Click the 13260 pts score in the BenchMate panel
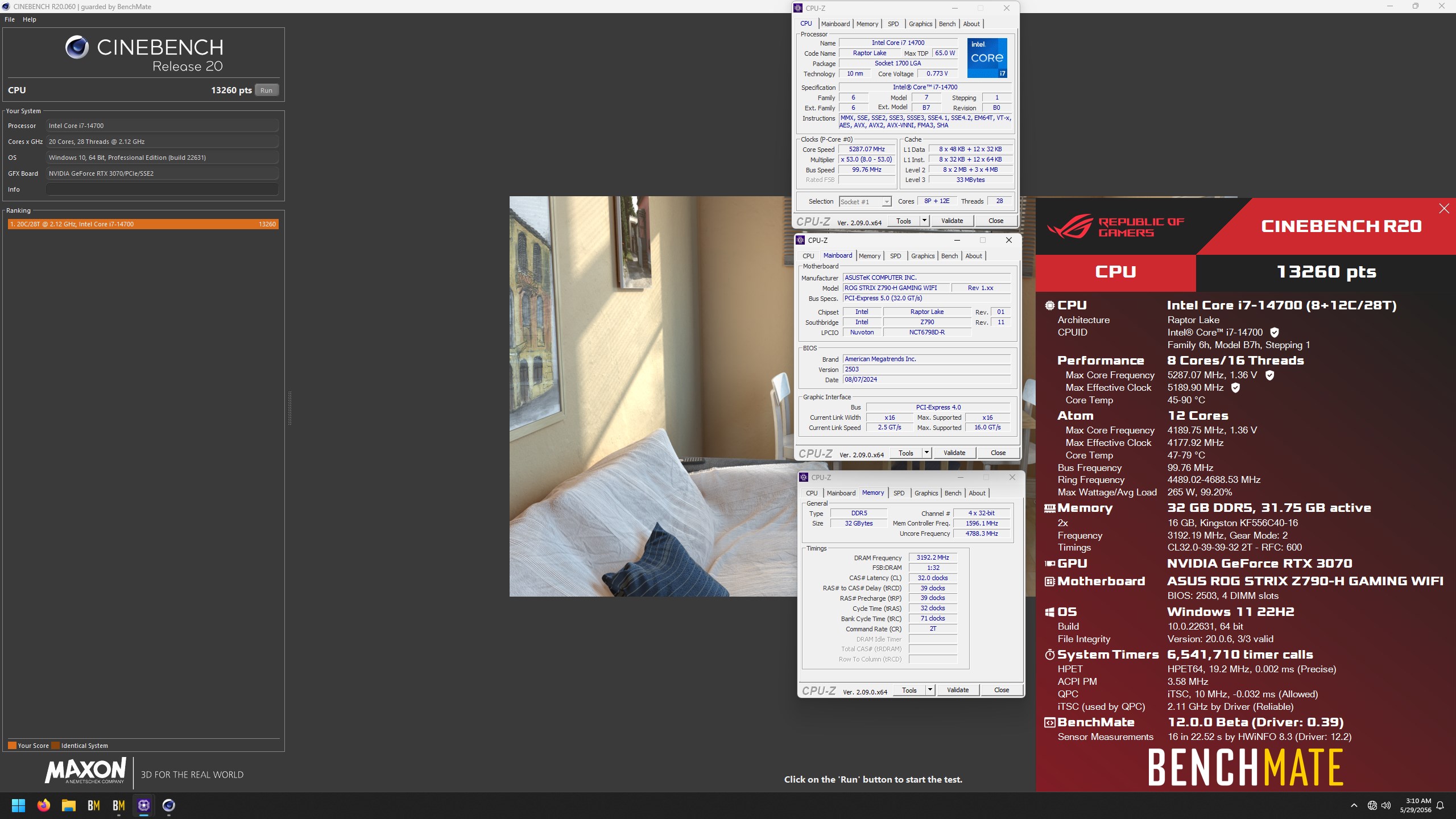This screenshot has height=819, width=1456. coord(1326,272)
